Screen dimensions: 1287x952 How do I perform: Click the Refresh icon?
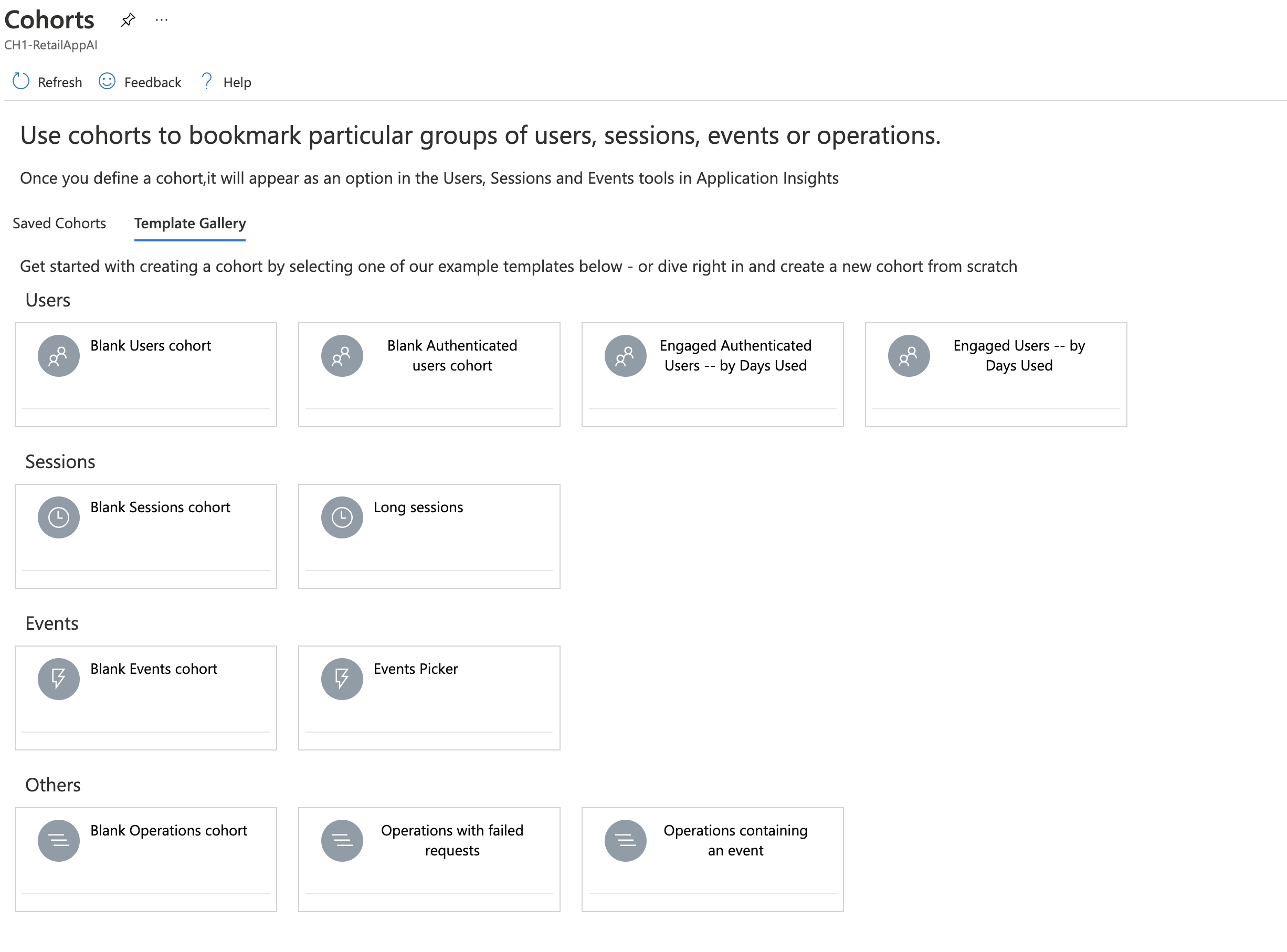[21, 81]
